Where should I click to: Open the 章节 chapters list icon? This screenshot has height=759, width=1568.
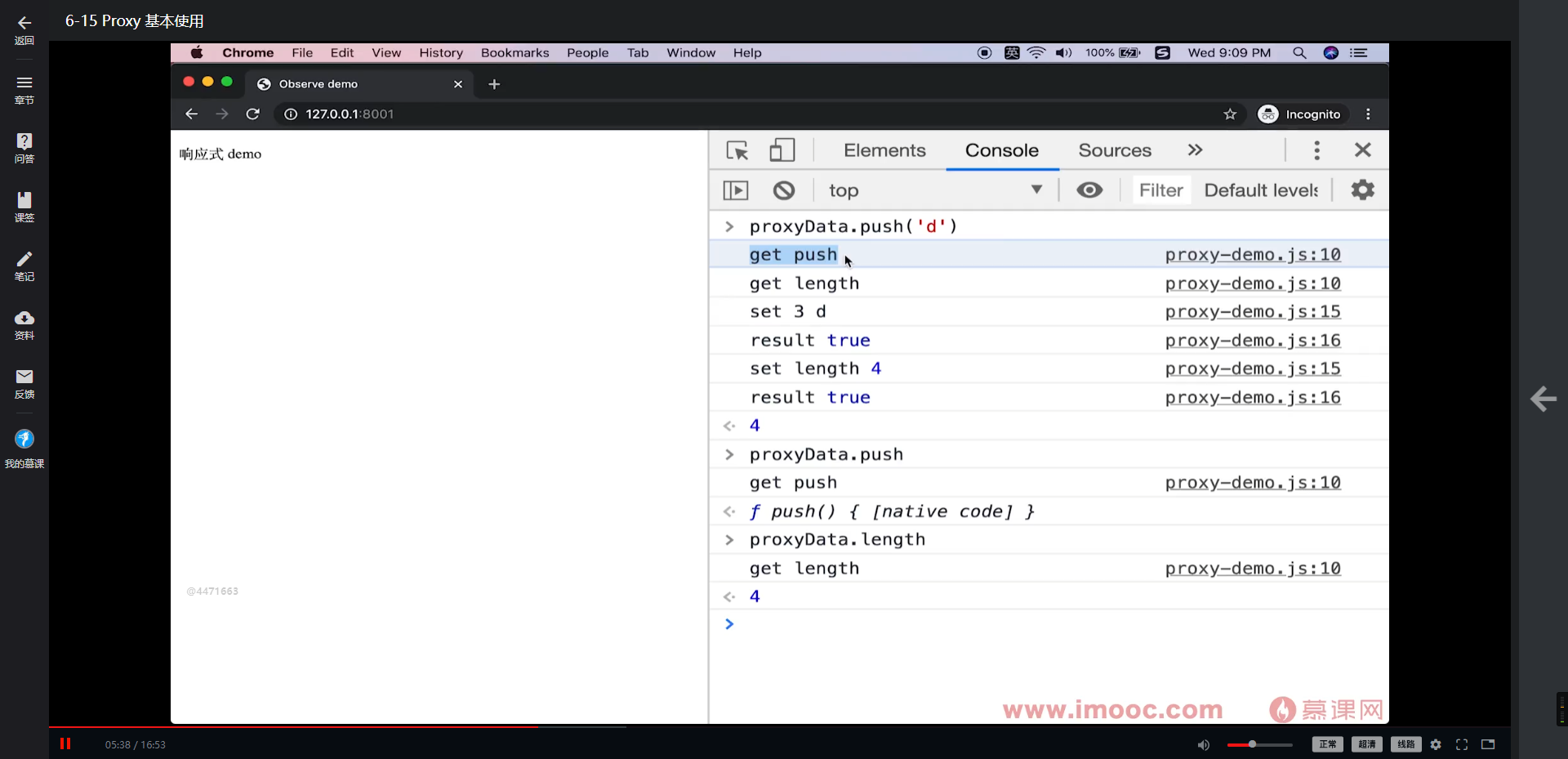coord(24,83)
